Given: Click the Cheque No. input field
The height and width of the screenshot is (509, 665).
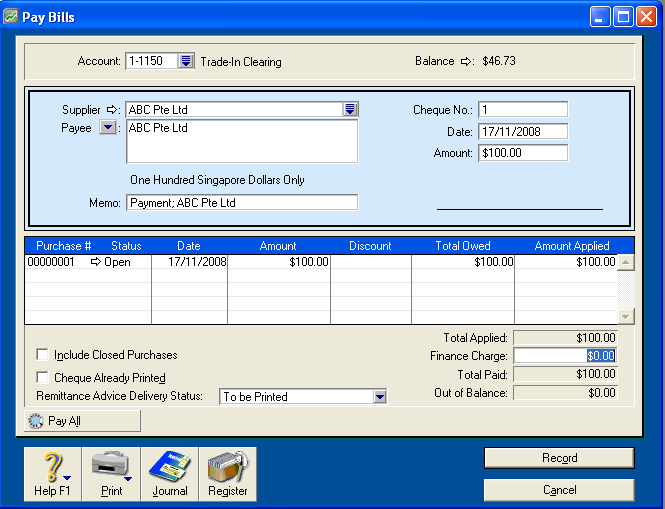Looking at the screenshot, I should [523, 109].
